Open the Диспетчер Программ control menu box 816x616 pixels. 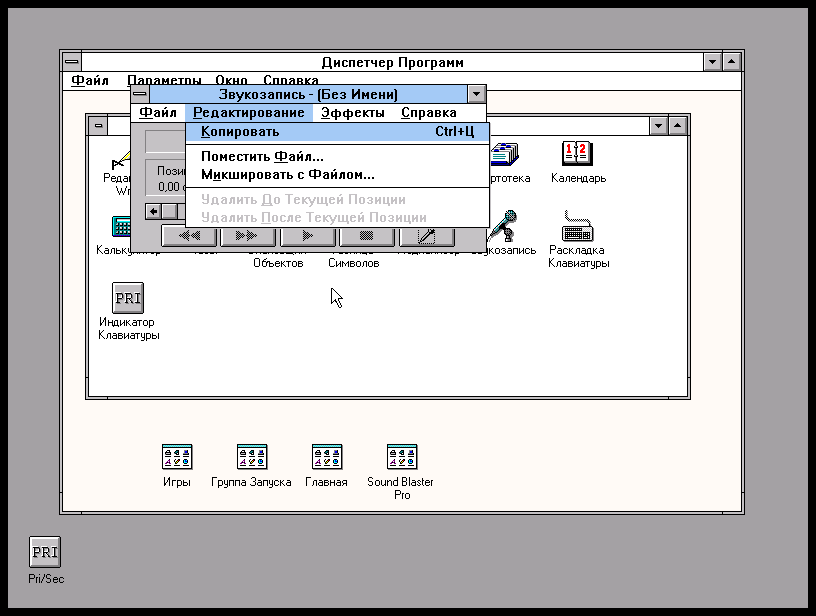(71, 62)
